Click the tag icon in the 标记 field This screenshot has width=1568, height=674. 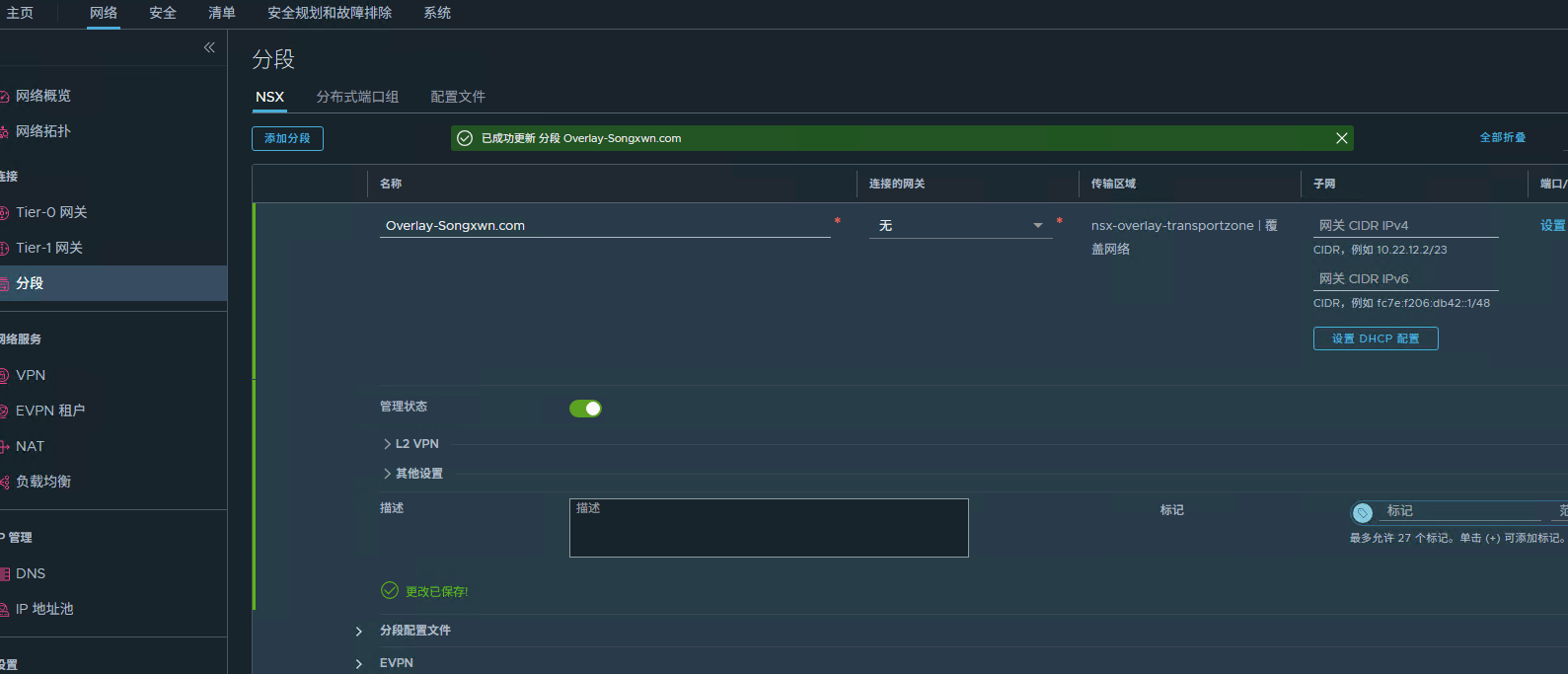[x=1363, y=512]
